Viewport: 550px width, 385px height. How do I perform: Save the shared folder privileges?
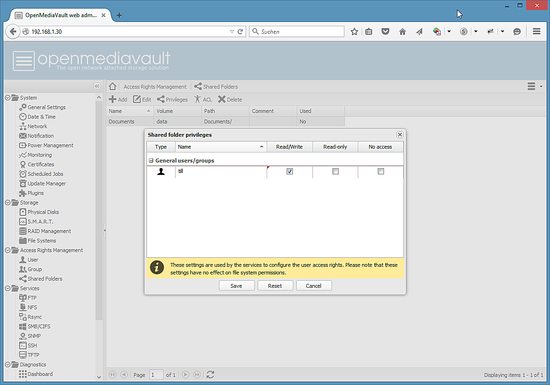(236, 286)
